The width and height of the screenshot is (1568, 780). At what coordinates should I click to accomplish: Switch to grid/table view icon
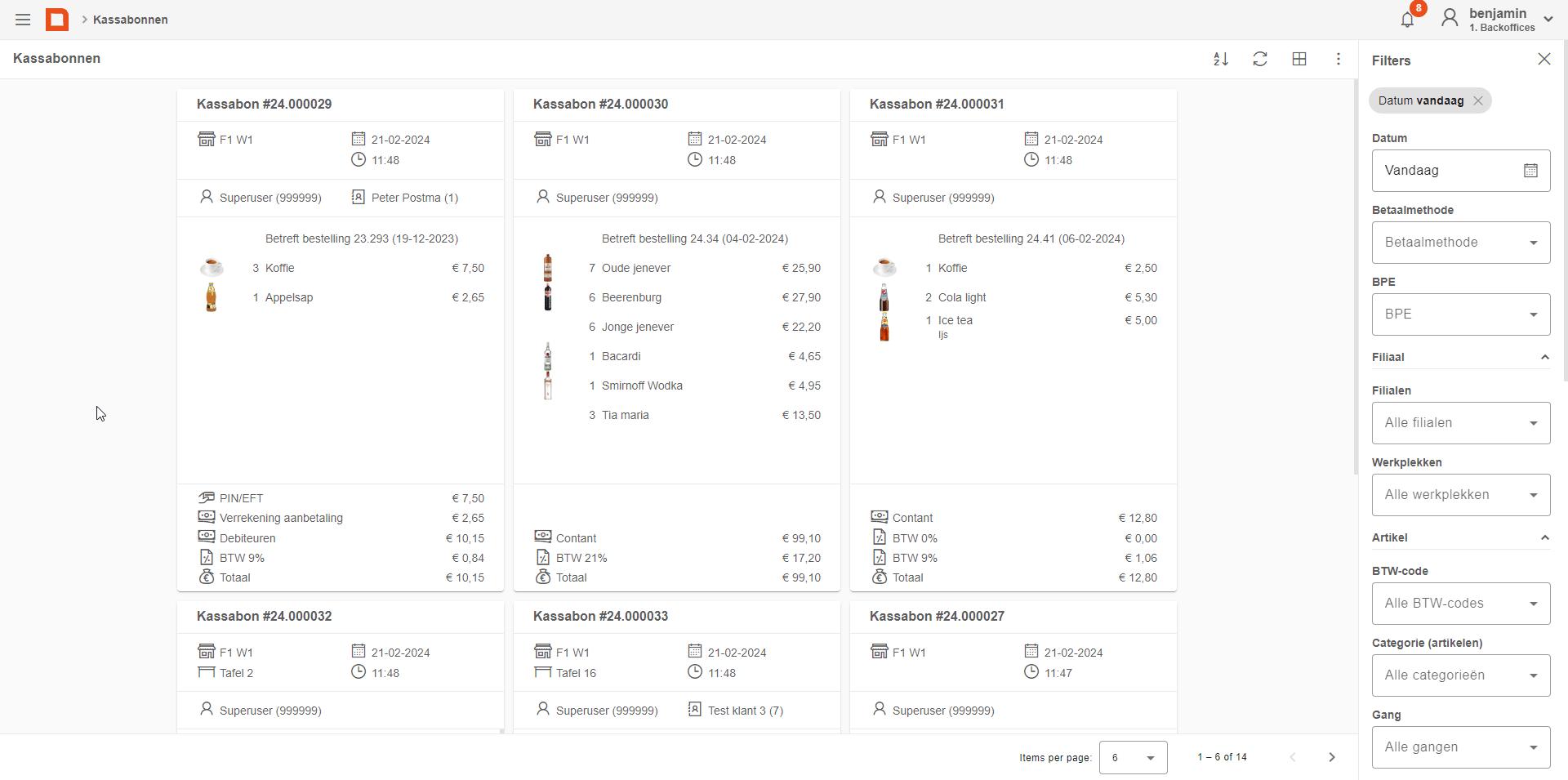[x=1299, y=59]
